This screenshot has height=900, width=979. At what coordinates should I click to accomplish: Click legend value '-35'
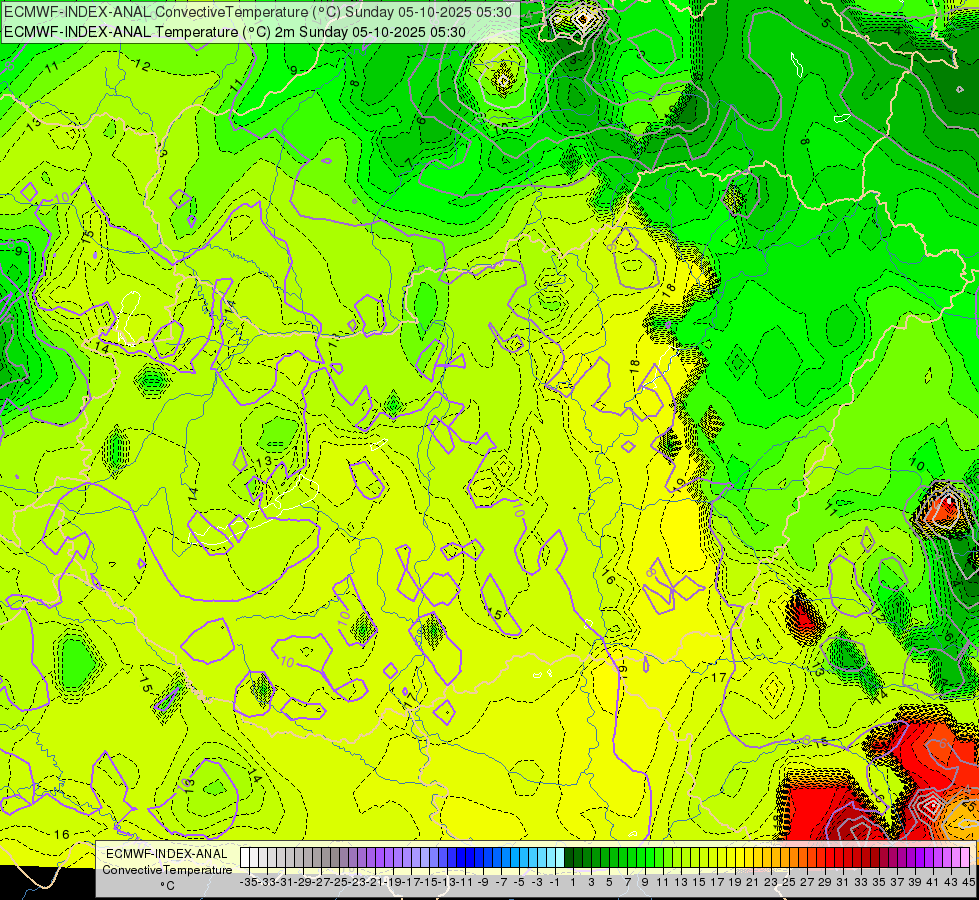click(248, 883)
